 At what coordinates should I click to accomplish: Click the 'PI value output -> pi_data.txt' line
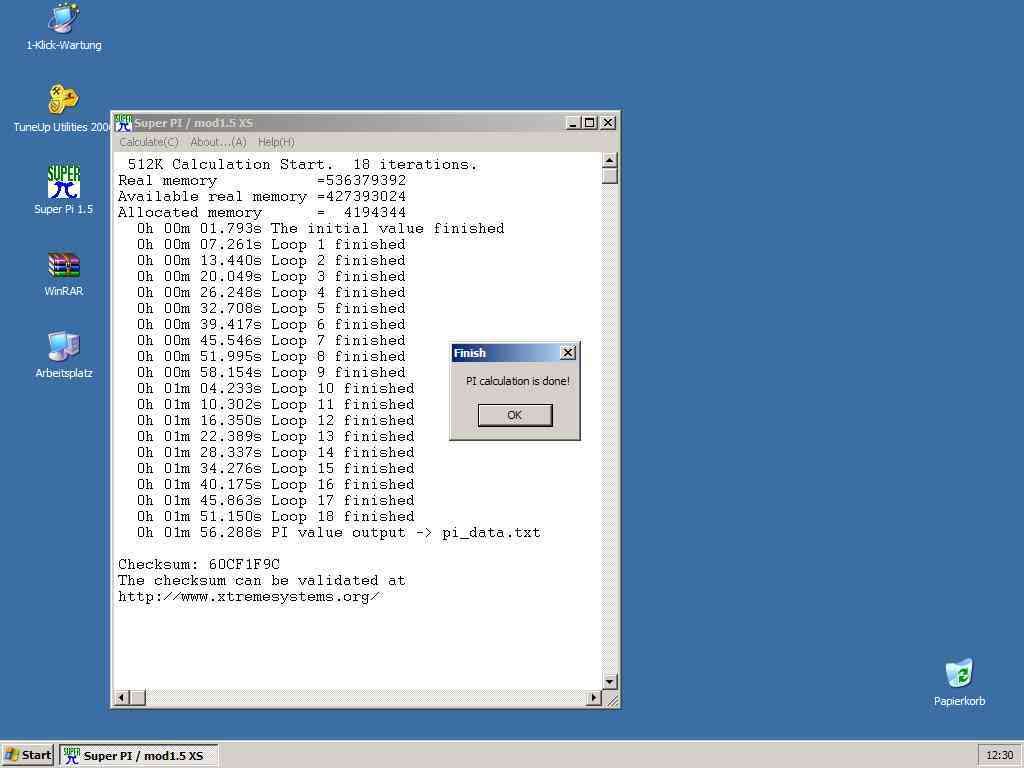coord(338,533)
